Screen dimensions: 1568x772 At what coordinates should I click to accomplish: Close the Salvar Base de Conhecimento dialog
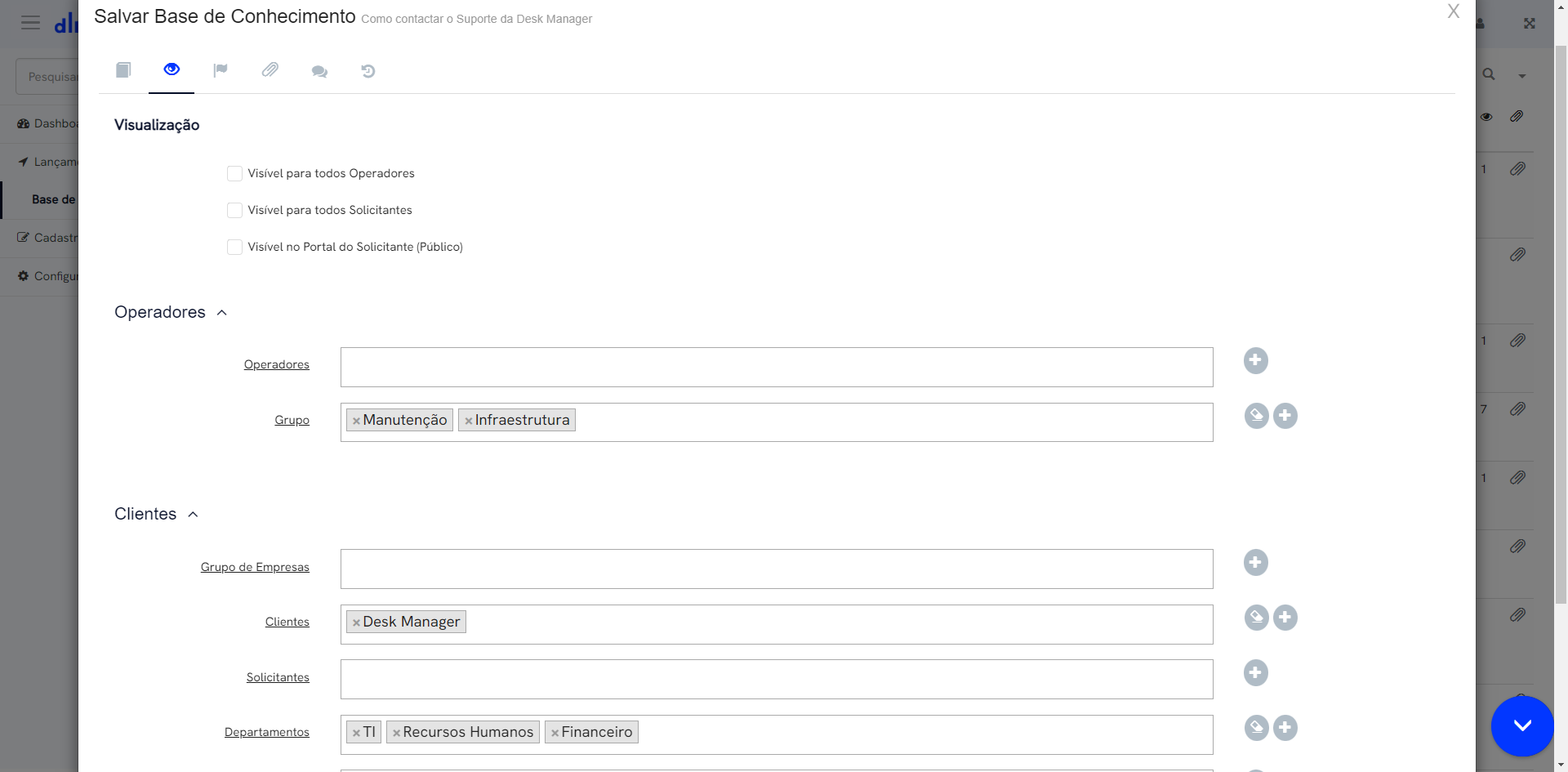click(x=1454, y=11)
